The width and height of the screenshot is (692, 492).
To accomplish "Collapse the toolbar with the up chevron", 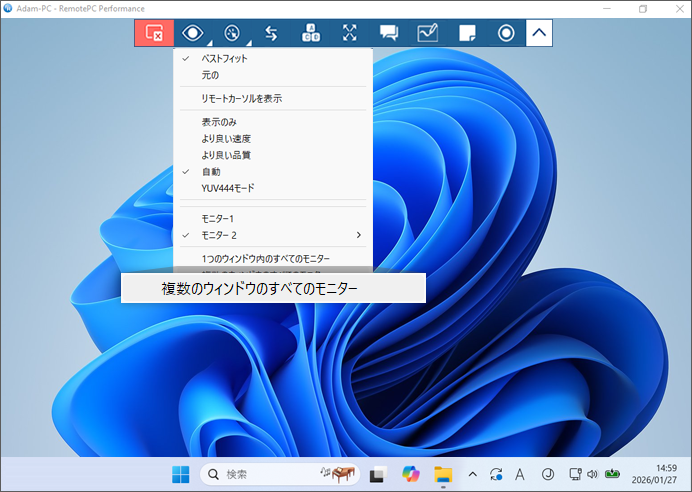I will 539,33.
